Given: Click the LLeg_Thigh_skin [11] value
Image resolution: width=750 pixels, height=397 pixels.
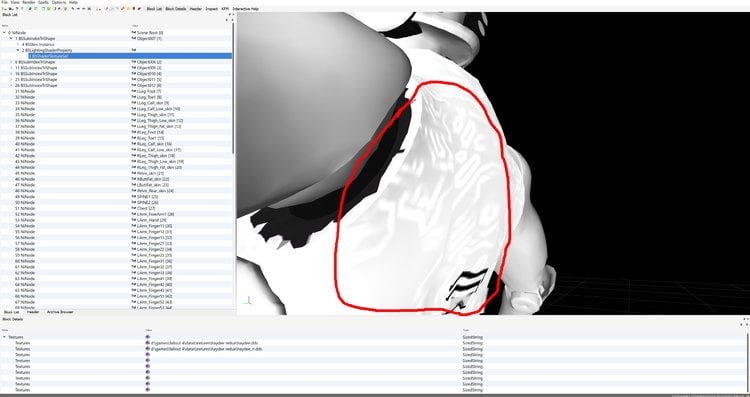Looking at the screenshot, I should pyautogui.click(x=155, y=115).
